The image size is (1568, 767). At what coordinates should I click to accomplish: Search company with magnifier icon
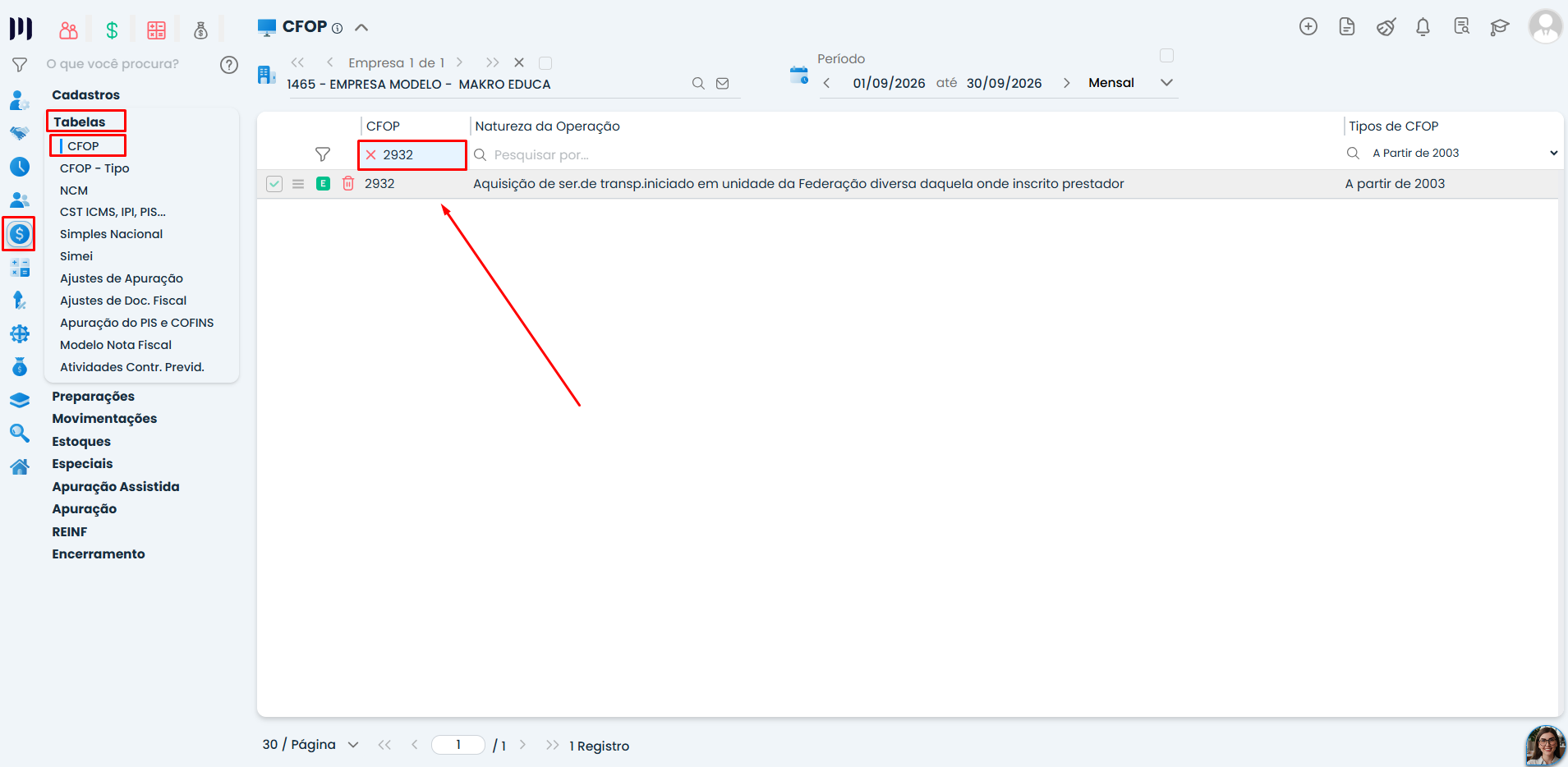click(698, 84)
